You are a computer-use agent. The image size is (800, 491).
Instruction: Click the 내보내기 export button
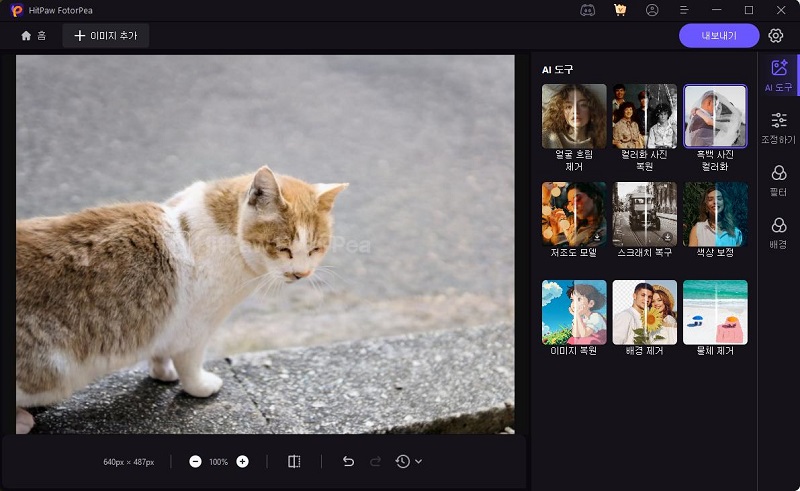point(718,36)
